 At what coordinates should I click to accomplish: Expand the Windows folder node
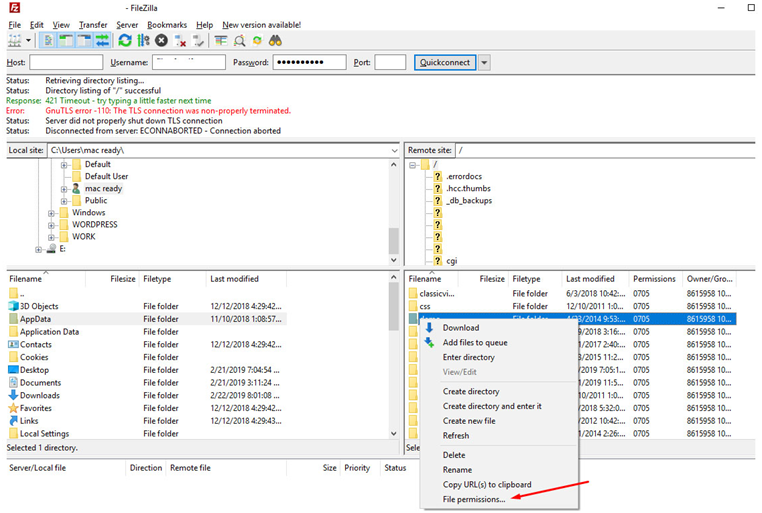(x=51, y=213)
